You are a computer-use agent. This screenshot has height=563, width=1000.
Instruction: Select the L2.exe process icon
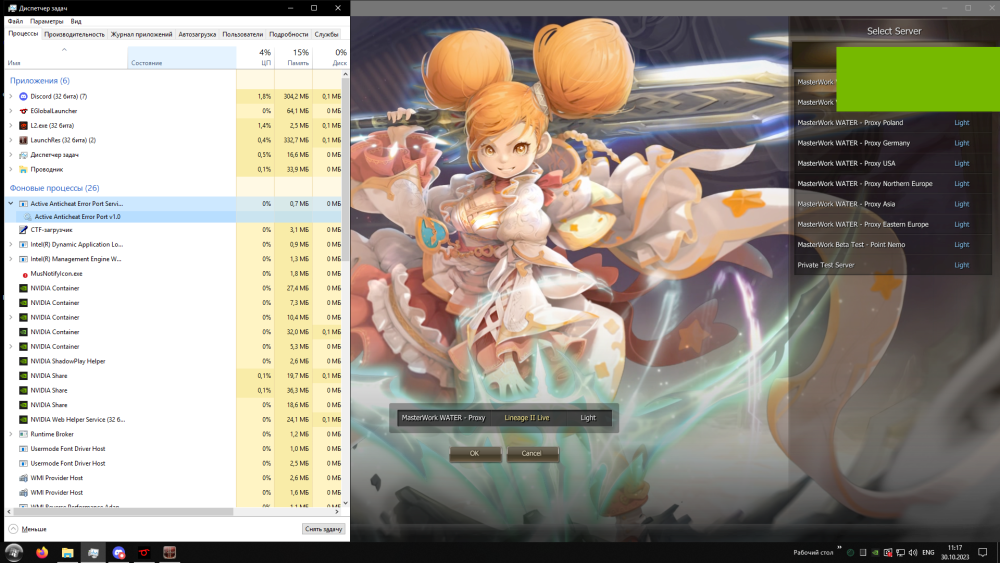23,126
